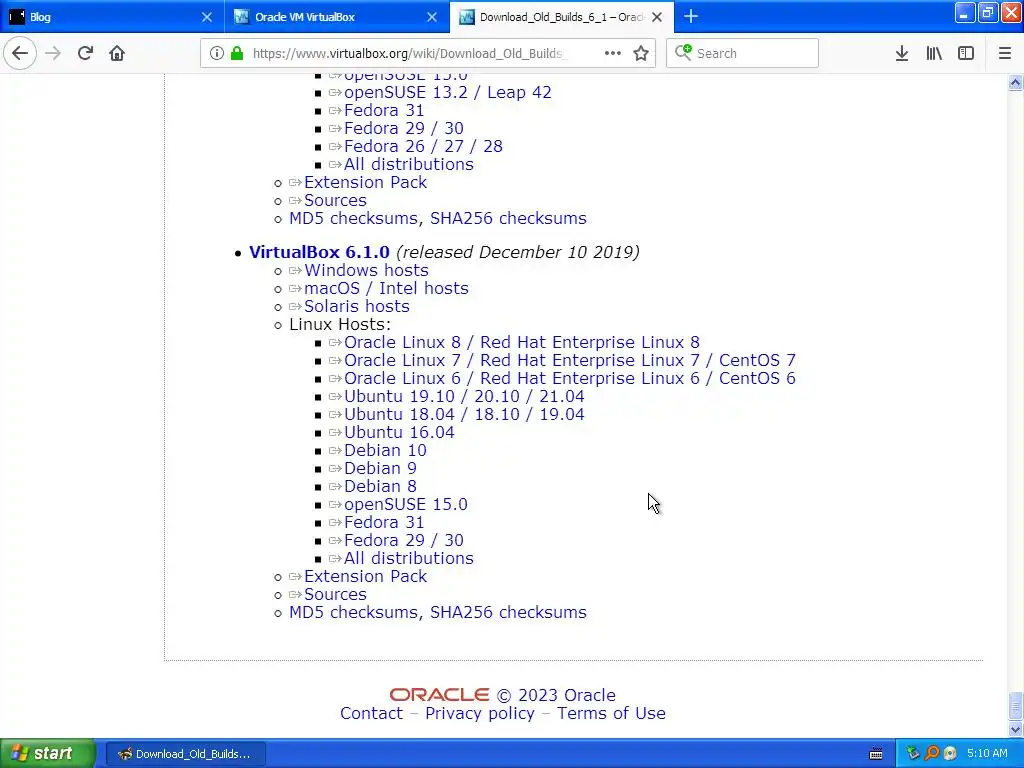Open the Contact footer link
Image resolution: width=1024 pixels, height=768 pixels.
(371, 713)
